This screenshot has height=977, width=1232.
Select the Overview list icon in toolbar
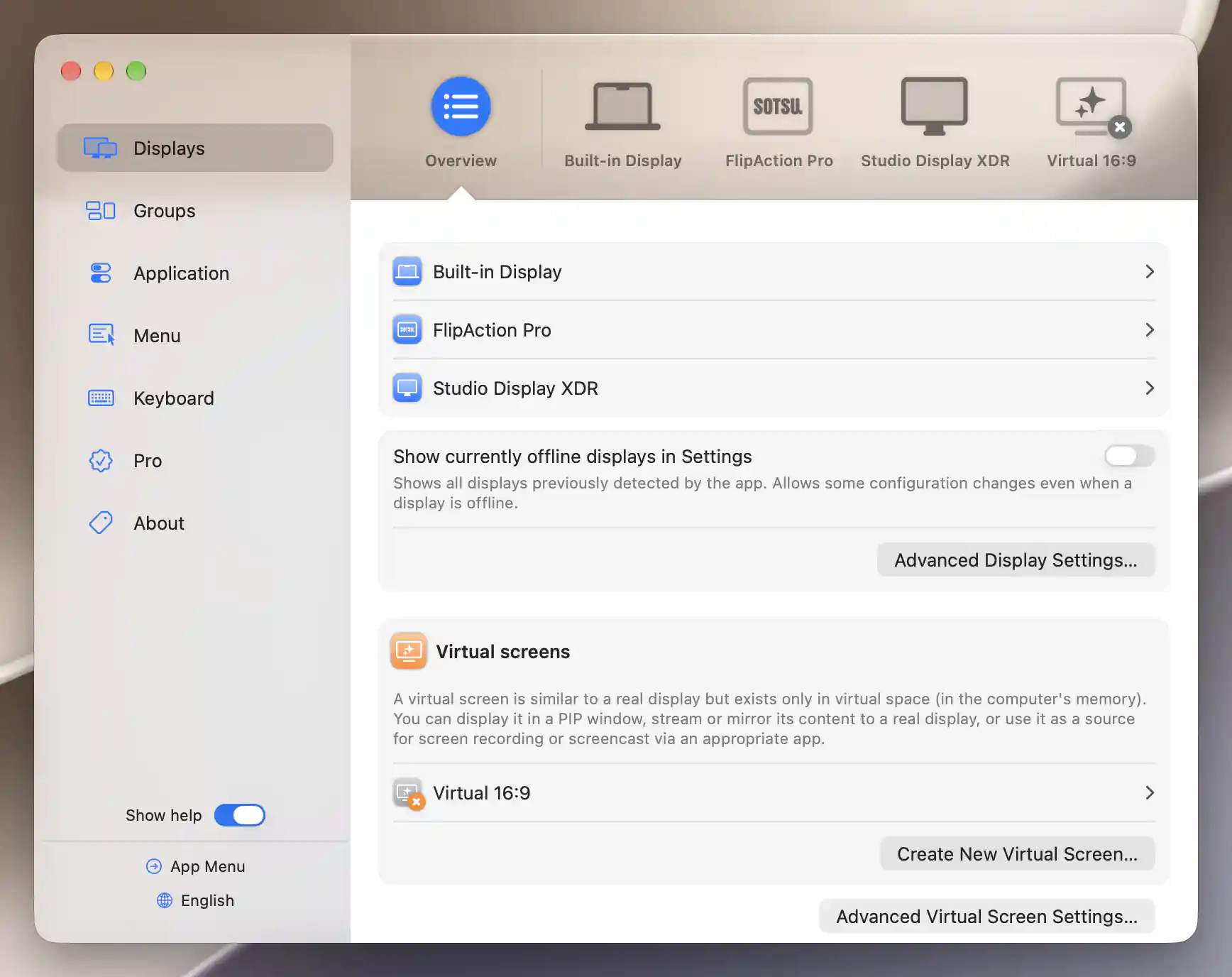point(461,107)
